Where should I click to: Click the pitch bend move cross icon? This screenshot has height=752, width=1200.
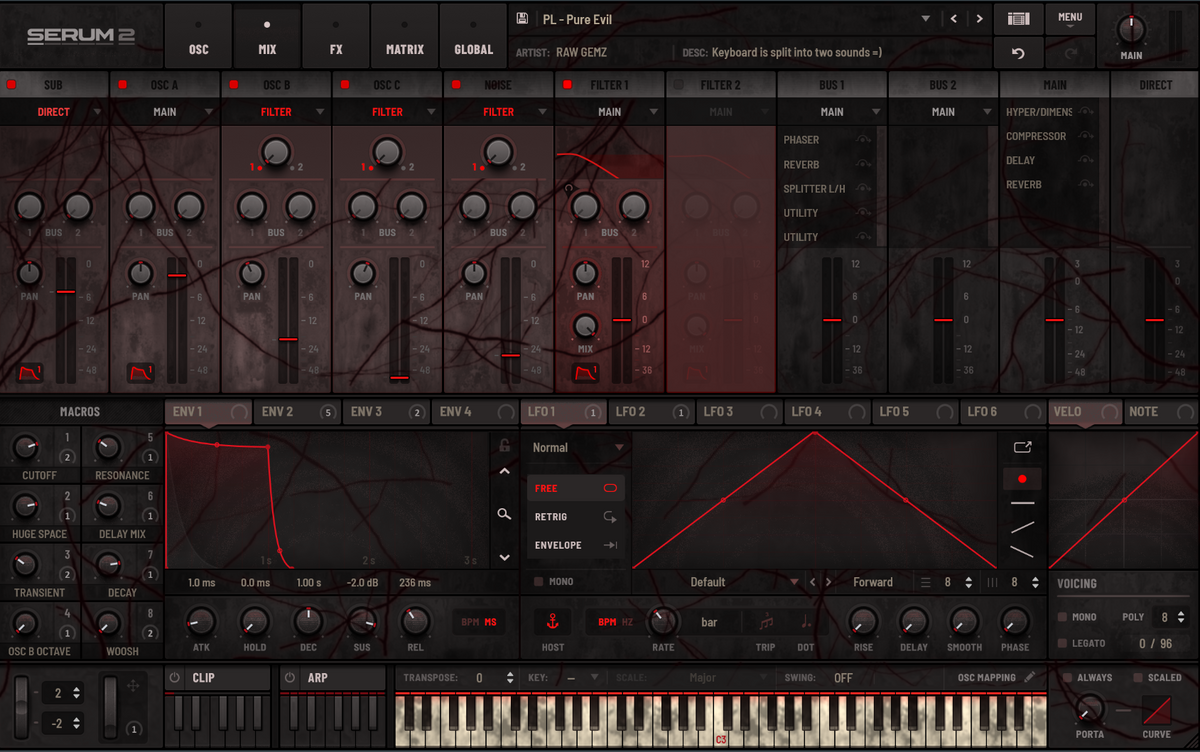133,686
